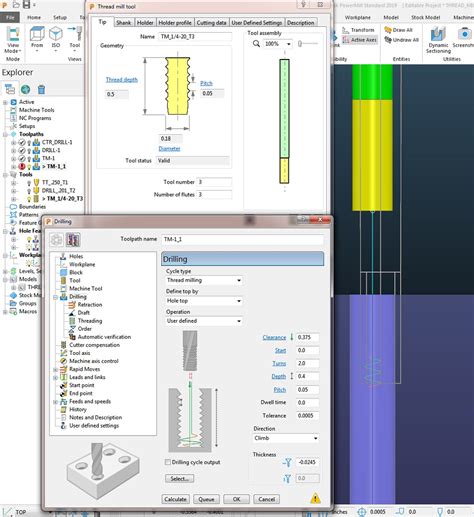The width and height of the screenshot is (474, 517).
Task: Toggle light bulb for TM-1 toolpath
Action: [29, 159]
